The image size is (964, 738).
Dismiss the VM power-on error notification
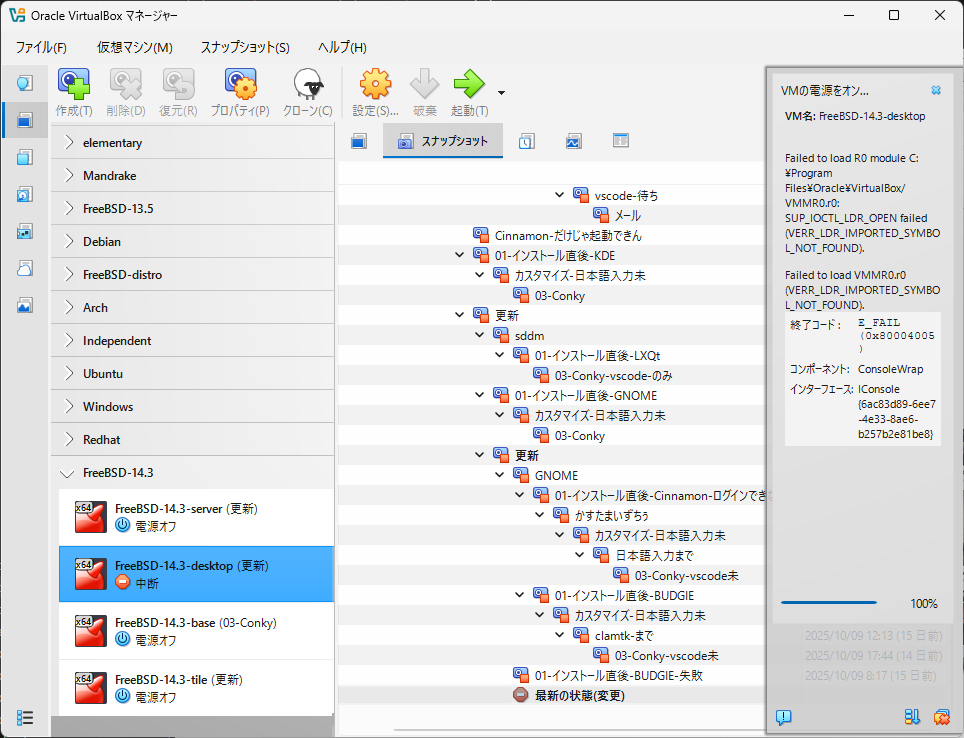(936, 90)
